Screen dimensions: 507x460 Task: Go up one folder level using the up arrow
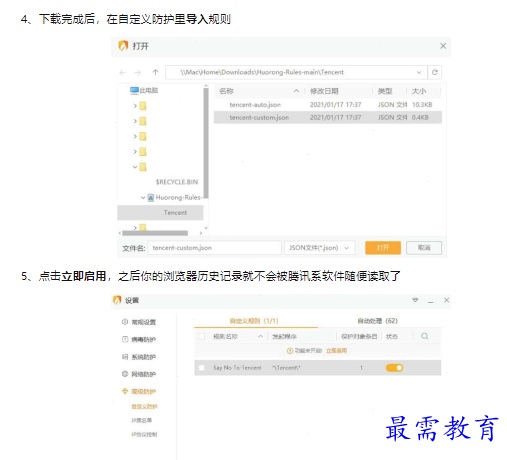click(x=155, y=72)
